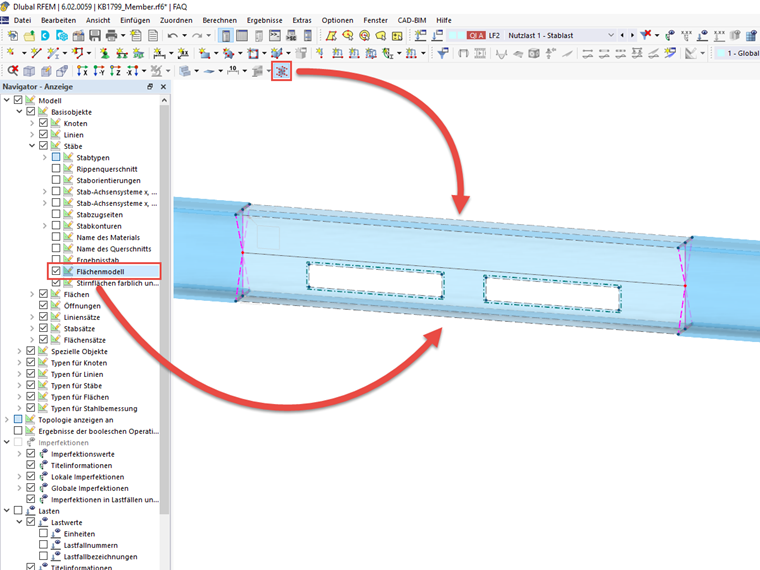Click the funnel filter icon in second toolbar
This screenshot has height=570, width=760.
click(x=443, y=53)
